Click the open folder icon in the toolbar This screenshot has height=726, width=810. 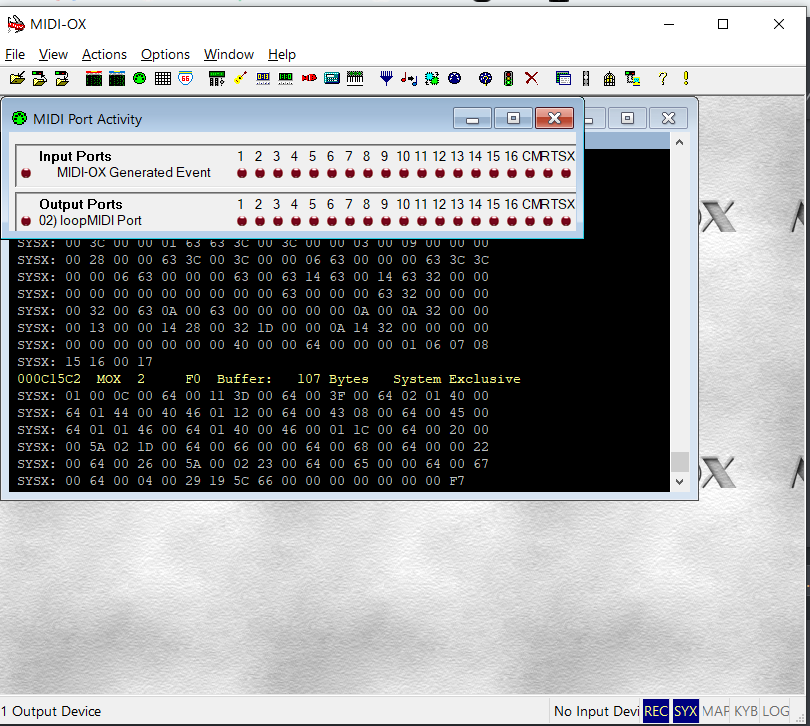[x=17, y=79]
